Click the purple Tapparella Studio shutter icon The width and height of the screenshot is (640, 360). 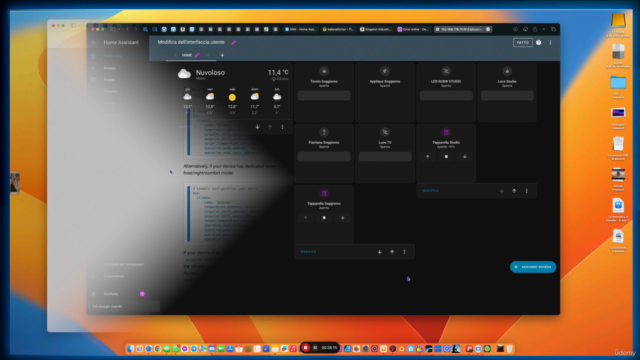[446, 132]
